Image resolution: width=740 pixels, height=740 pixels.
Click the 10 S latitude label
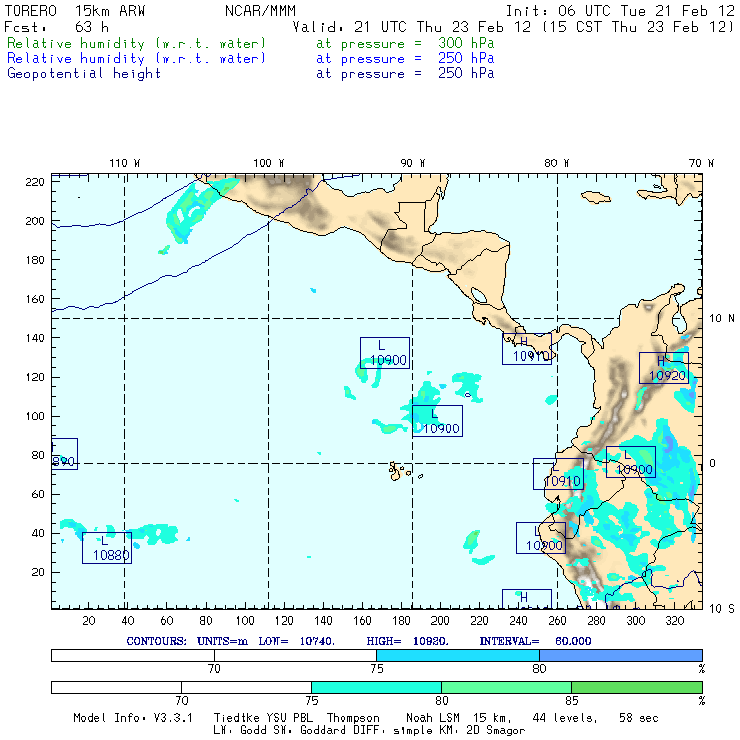[x=722, y=609]
